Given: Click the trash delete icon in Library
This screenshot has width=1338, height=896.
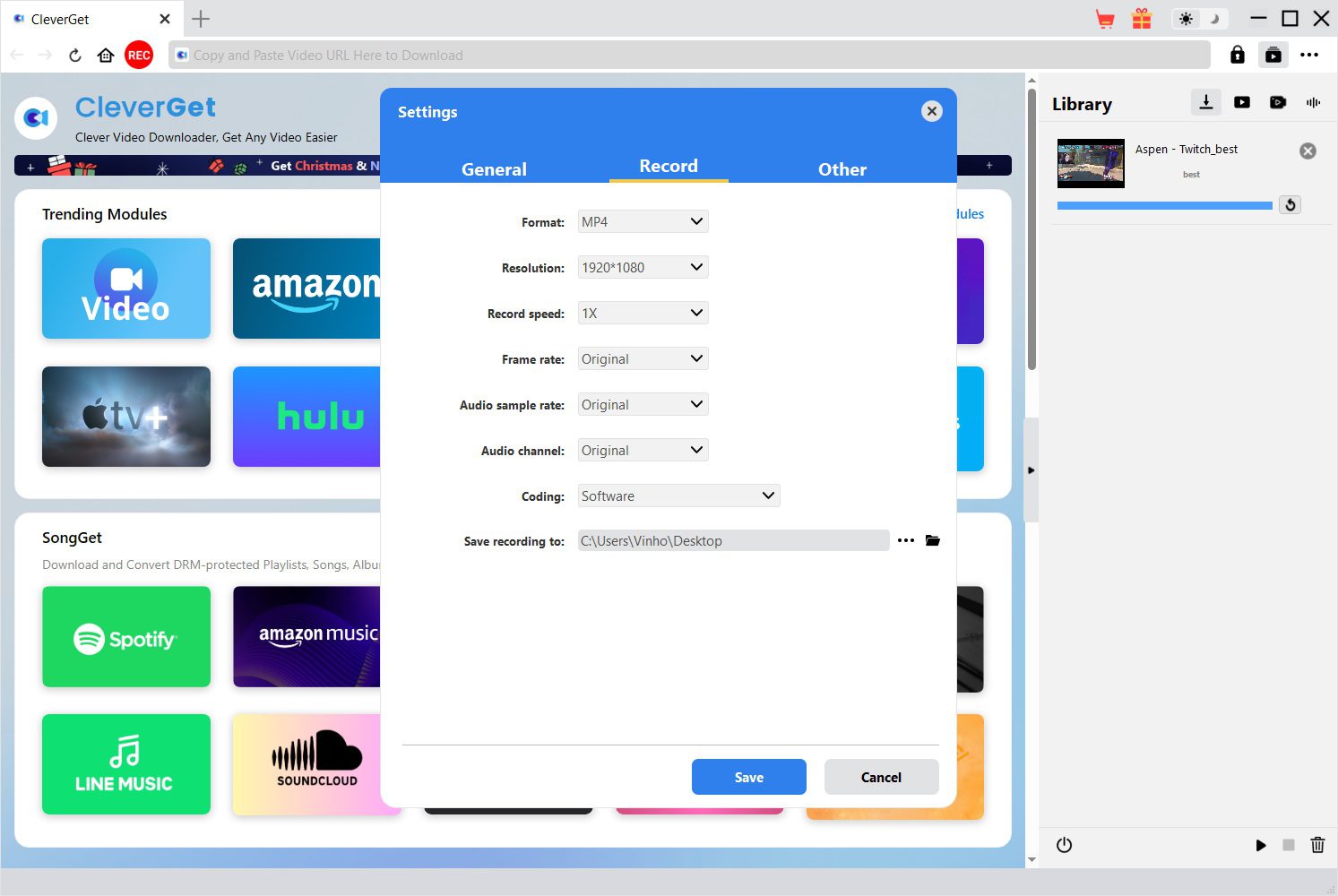Looking at the screenshot, I should pyautogui.click(x=1317, y=845).
